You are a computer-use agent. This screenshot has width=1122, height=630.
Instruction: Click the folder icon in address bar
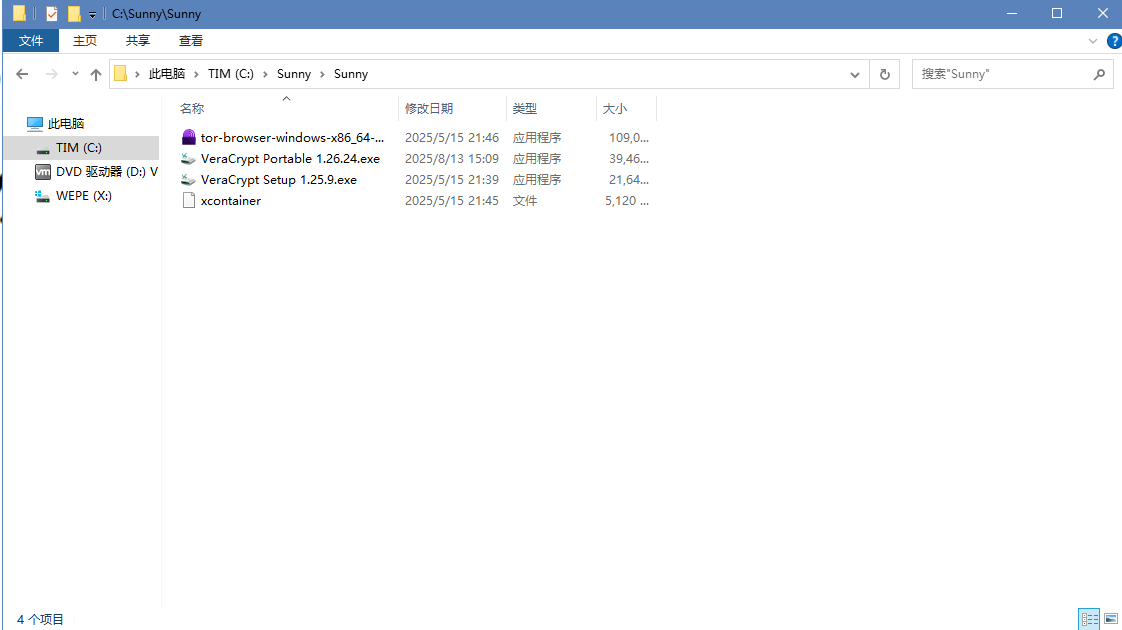point(120,74)
